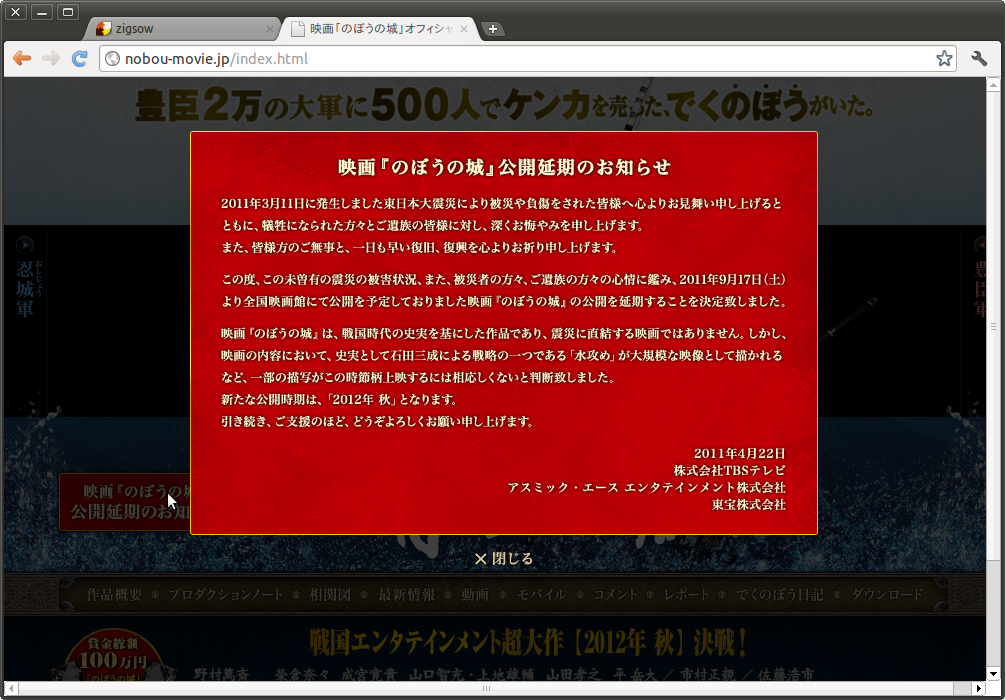Click the address bar URL field
Screen dimensions: 1005x700
click(527, 59)
